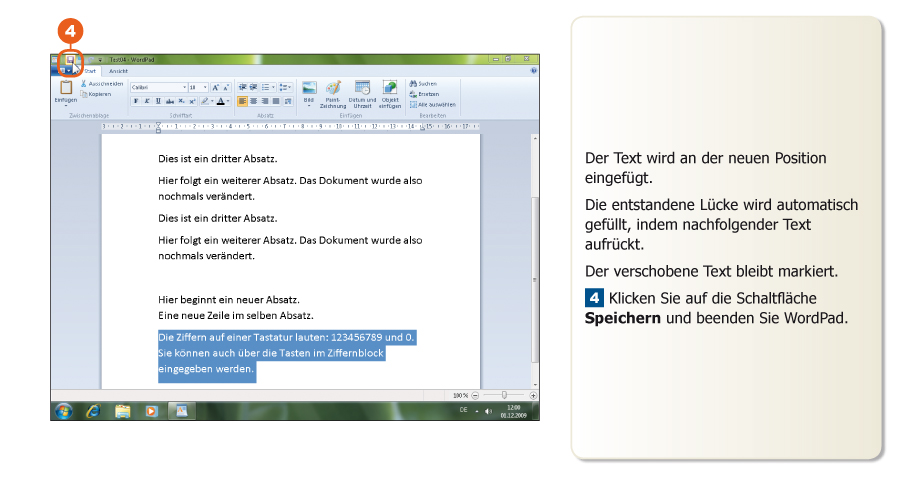Insert a Paint-Zeichnung via its icon
900x480 pixels.
(x=333, y=88)
